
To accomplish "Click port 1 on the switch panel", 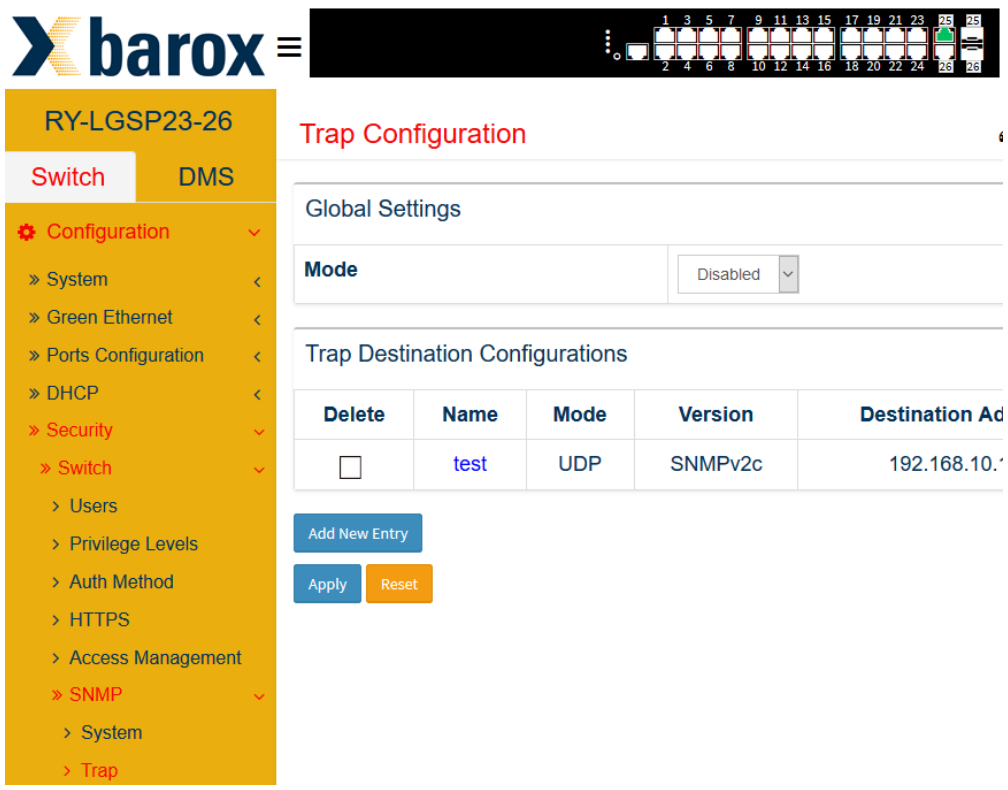I will click(x=665, y=35).
